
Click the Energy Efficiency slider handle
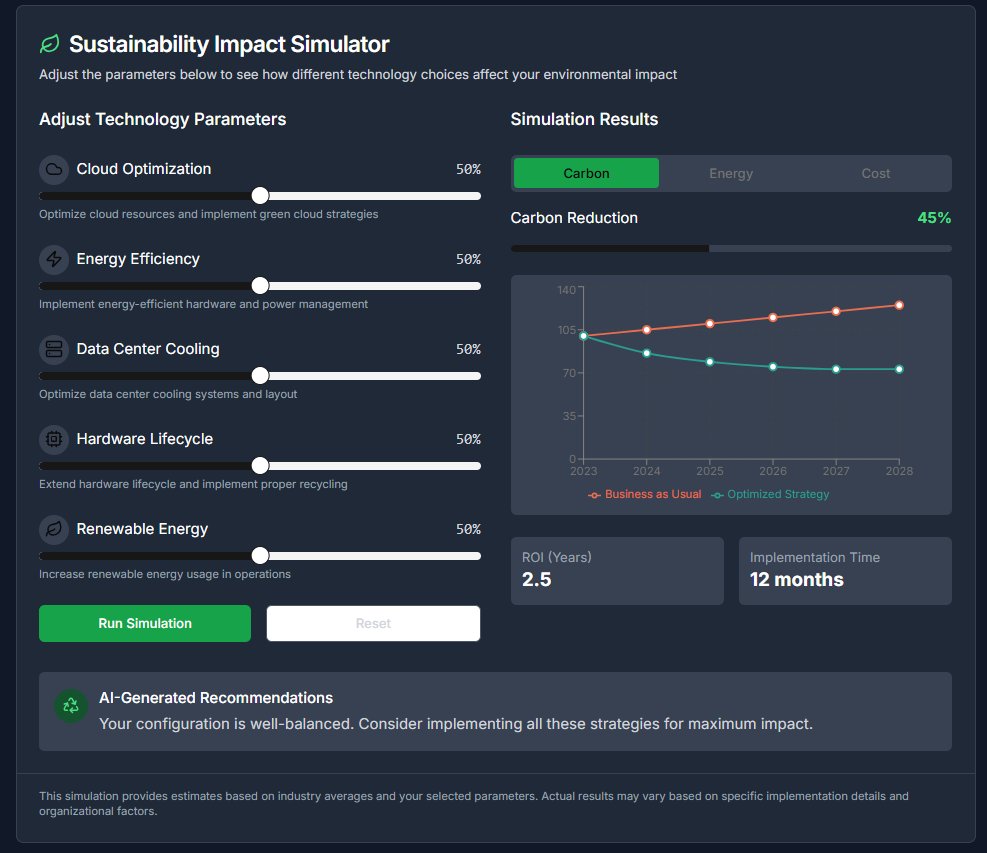tap(260, 286)
